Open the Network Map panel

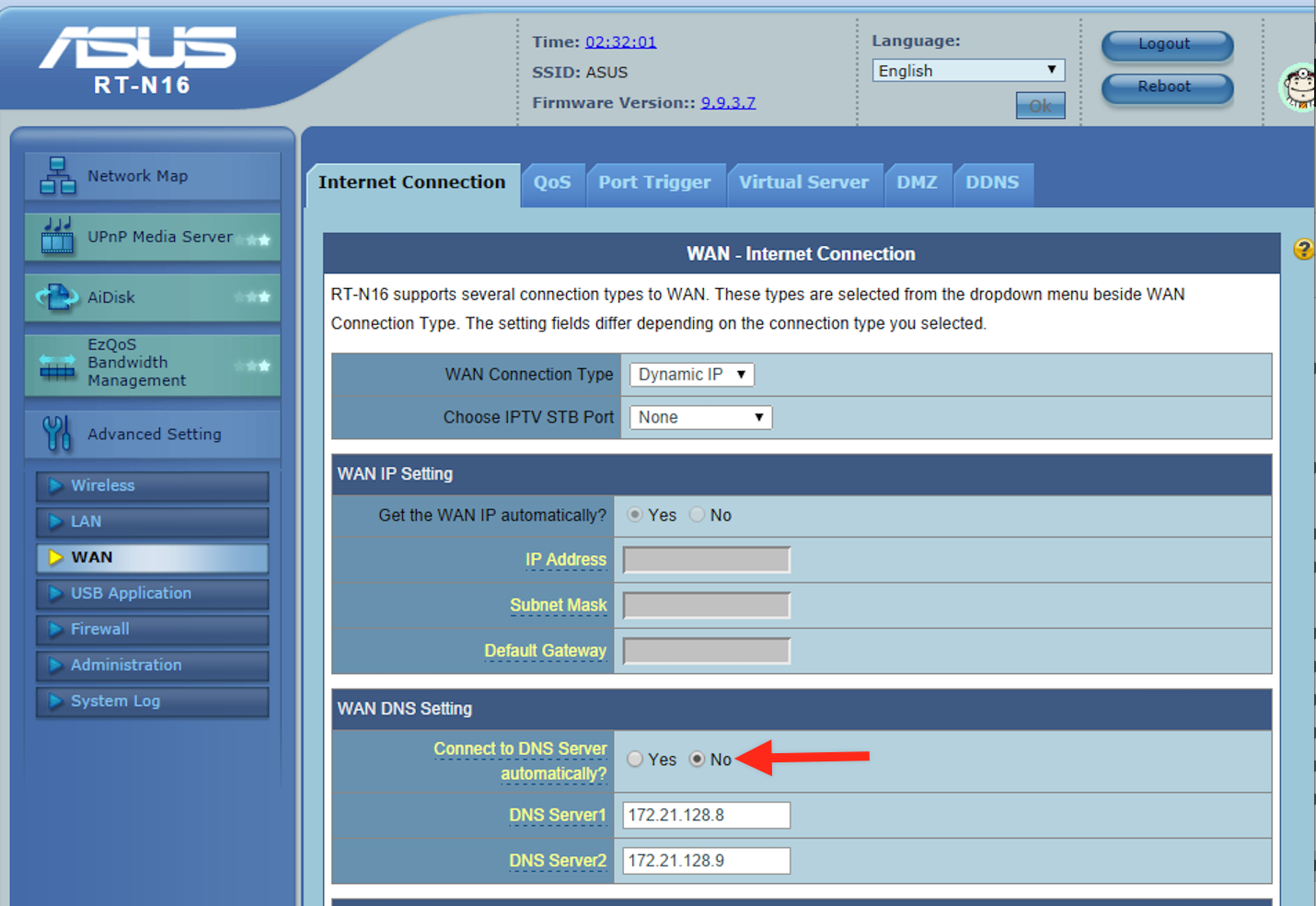[153, 176]
